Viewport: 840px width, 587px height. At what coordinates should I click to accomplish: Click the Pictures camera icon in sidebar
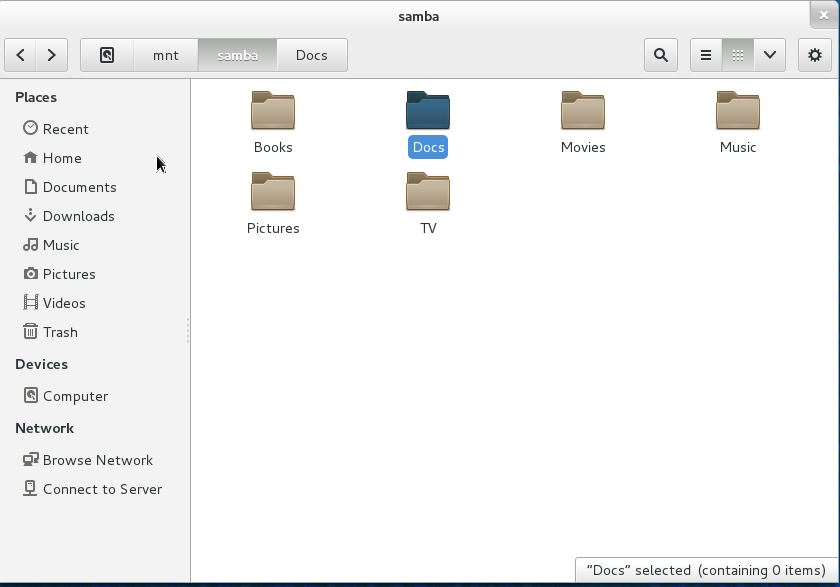point(31,274)
